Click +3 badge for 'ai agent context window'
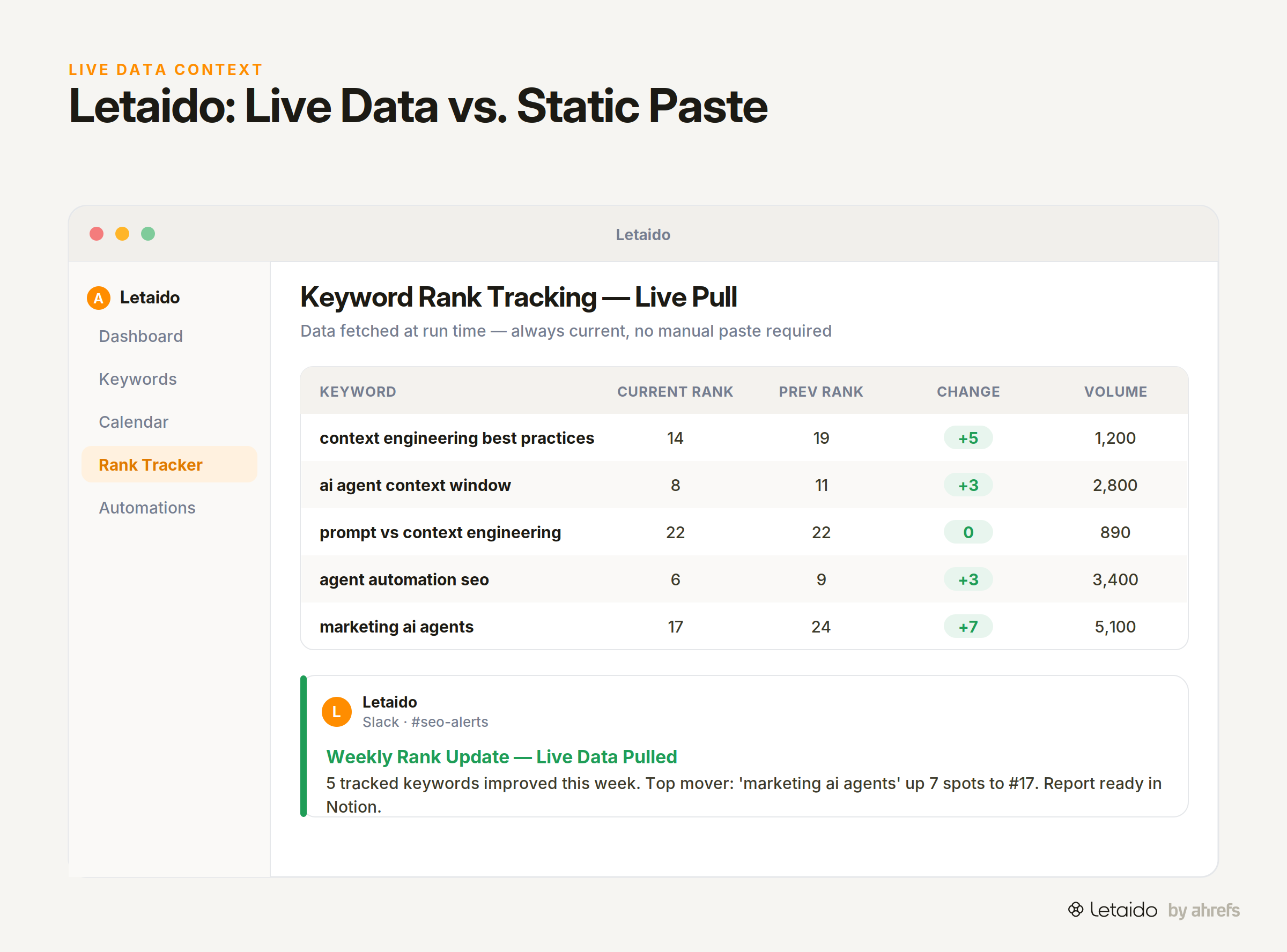The height and width of the screenshot is (952, 1287). click(968, 485)
